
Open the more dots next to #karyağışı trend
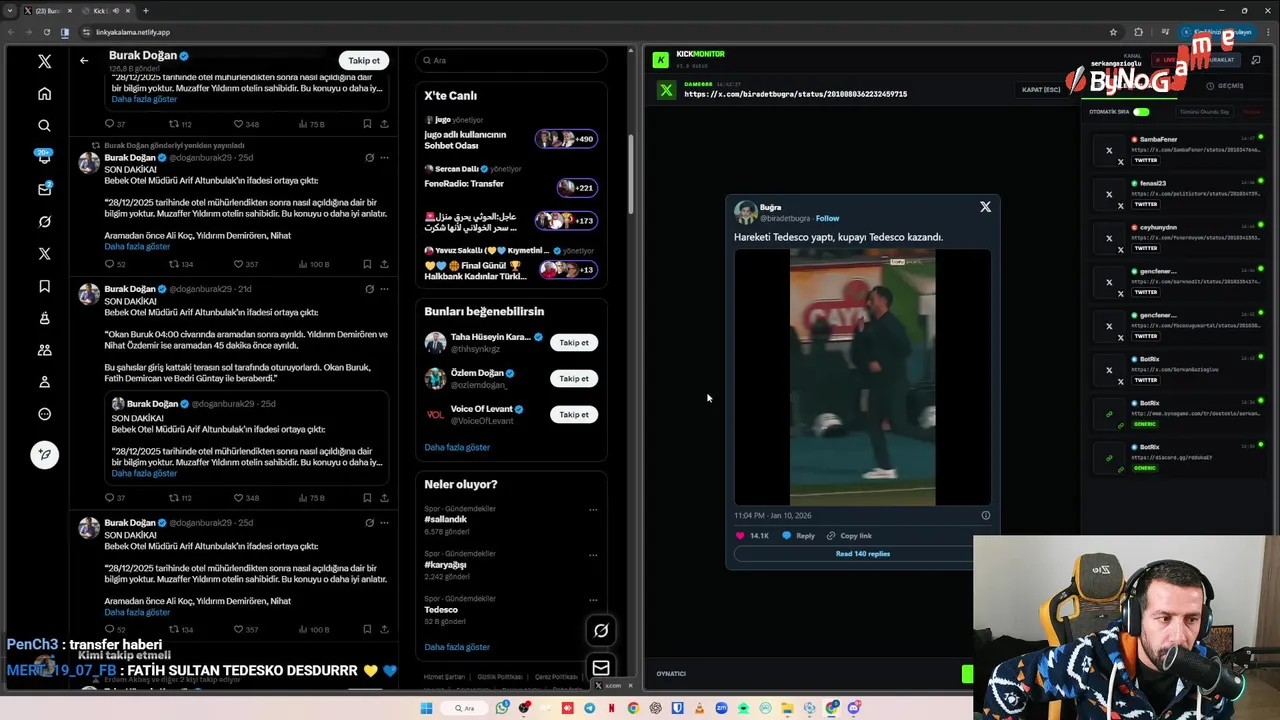[x=593, y=555]
